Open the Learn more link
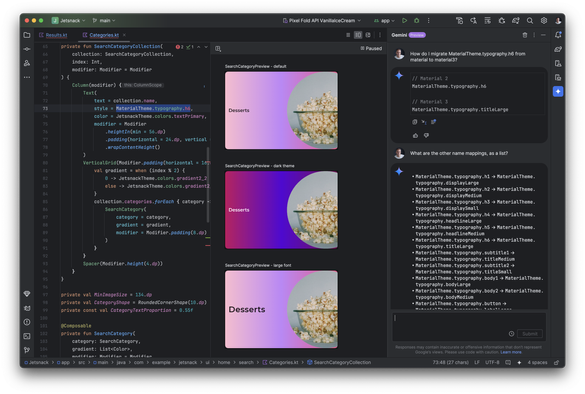Viewport: 585px width, 394px height. (511, 352)
